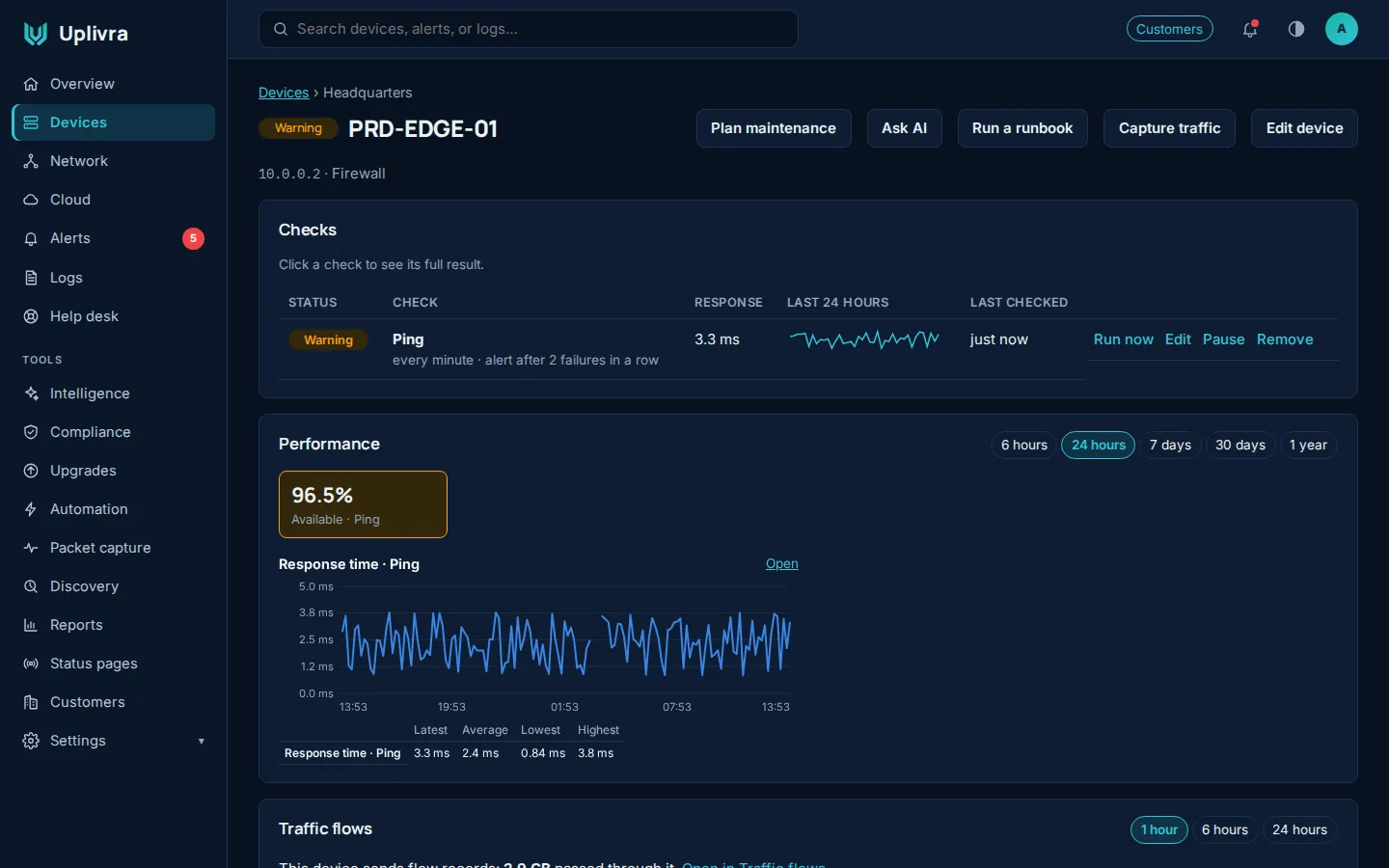Click the search magnifier icon
Viewport: 1389px width, 868px height.
[281, 29]
